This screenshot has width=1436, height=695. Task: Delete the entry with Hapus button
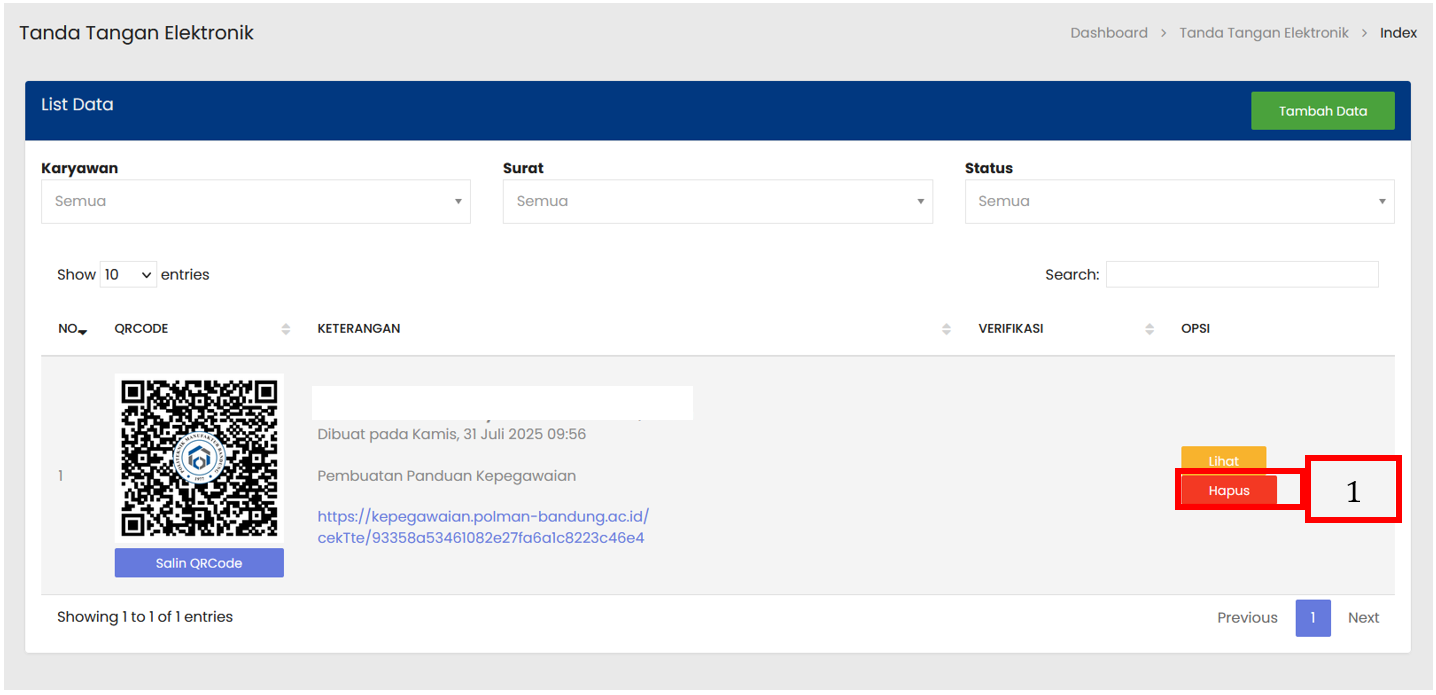click(x=1228, y=491)
